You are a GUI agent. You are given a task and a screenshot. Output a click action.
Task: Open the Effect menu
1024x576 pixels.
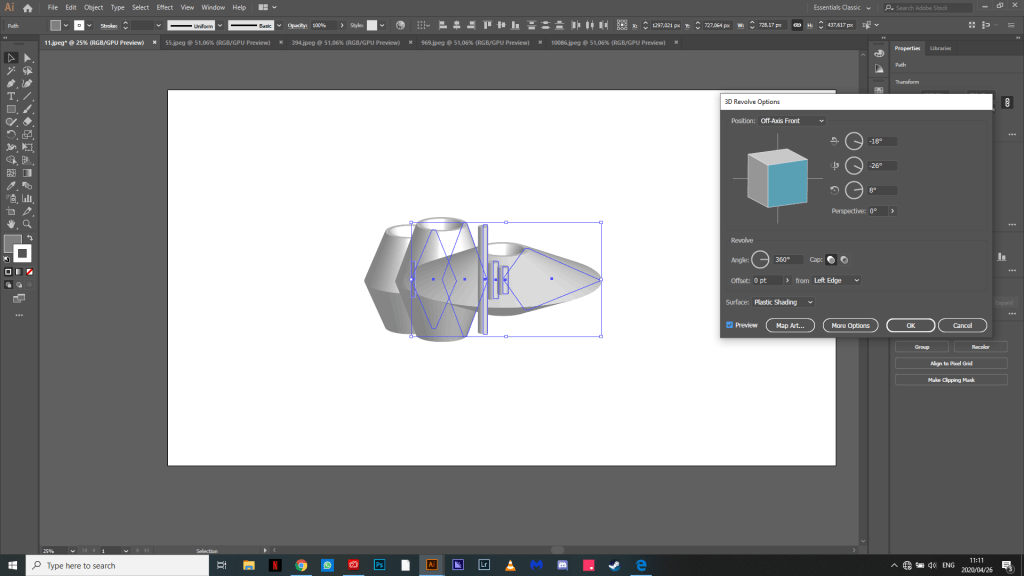pyautogui.click(x=164, y=7)
